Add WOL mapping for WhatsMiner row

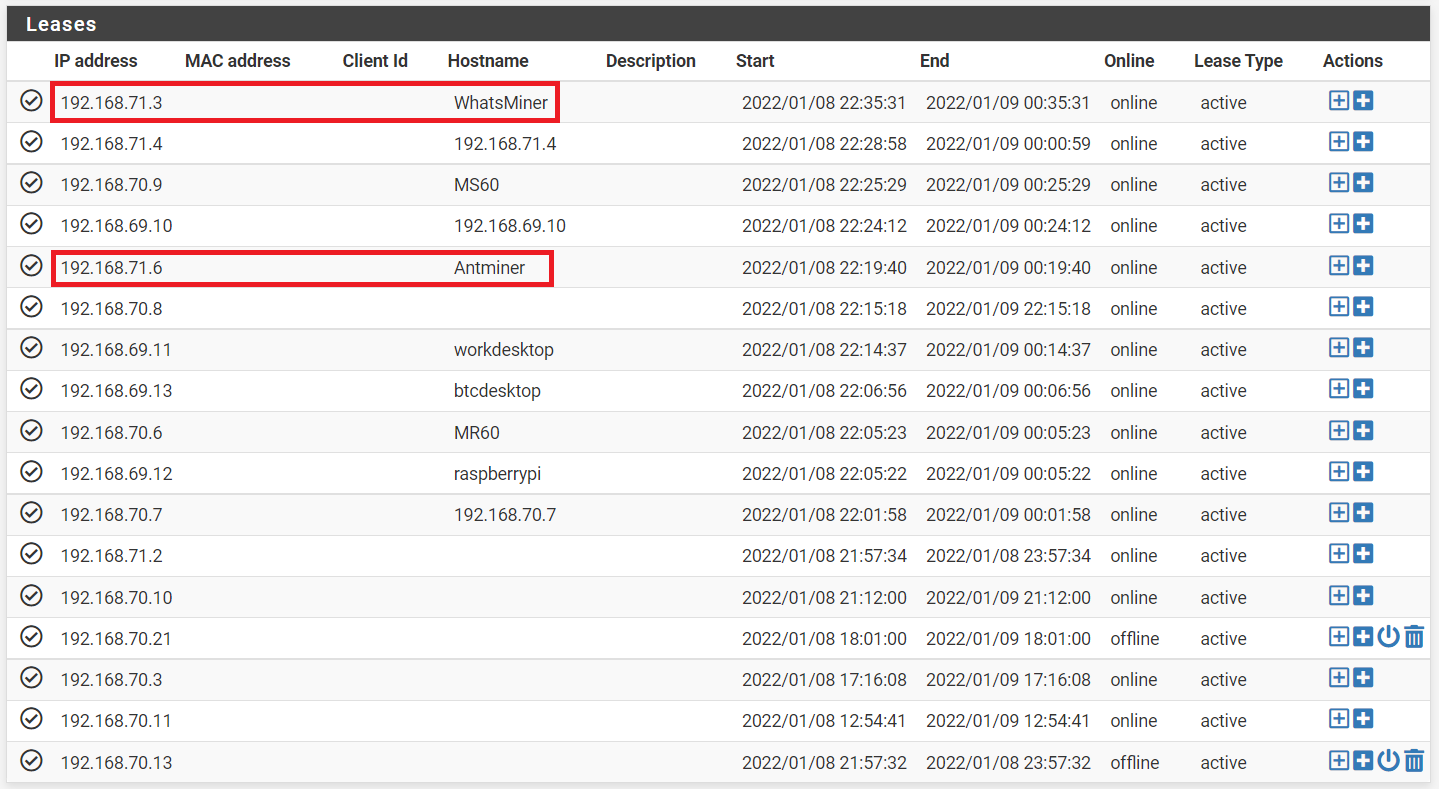[1363, 101]
